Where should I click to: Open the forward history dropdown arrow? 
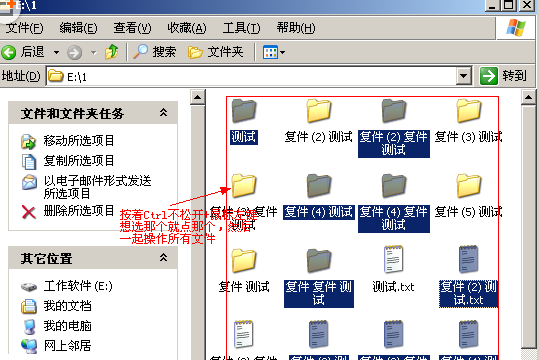(94, 53)
